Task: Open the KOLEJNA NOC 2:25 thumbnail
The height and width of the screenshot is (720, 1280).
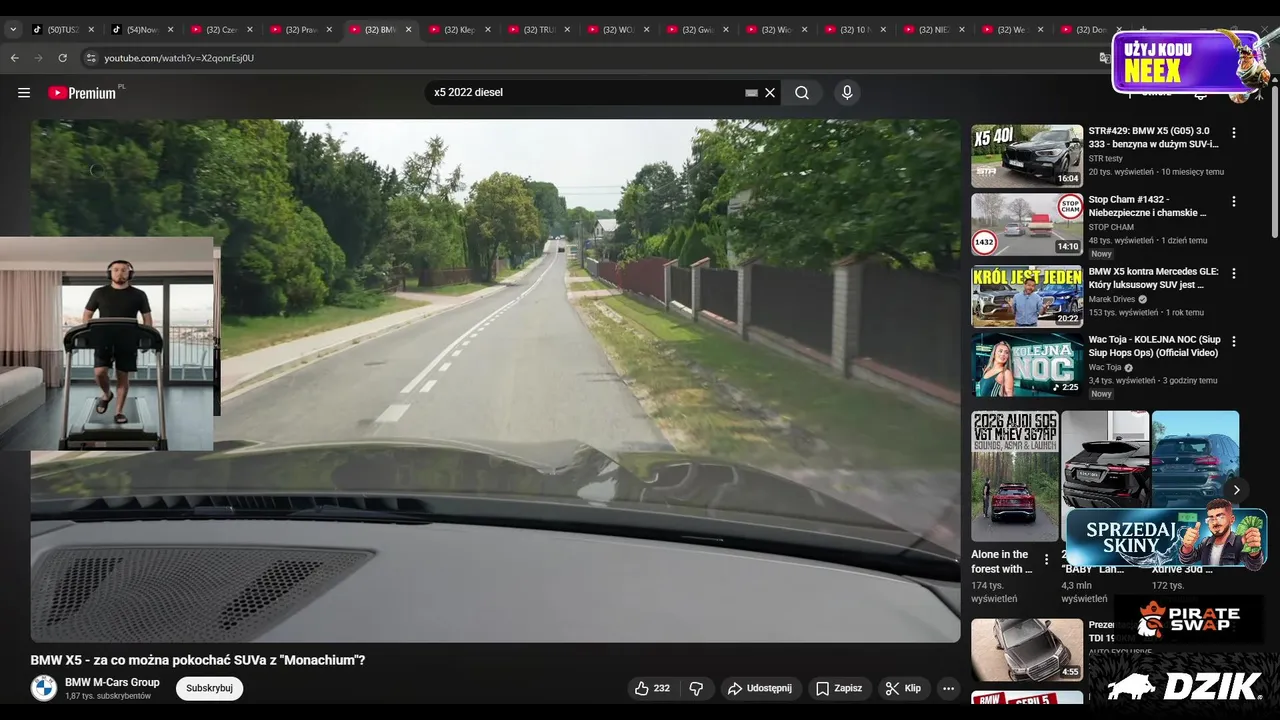Action: coord(1027,364)
